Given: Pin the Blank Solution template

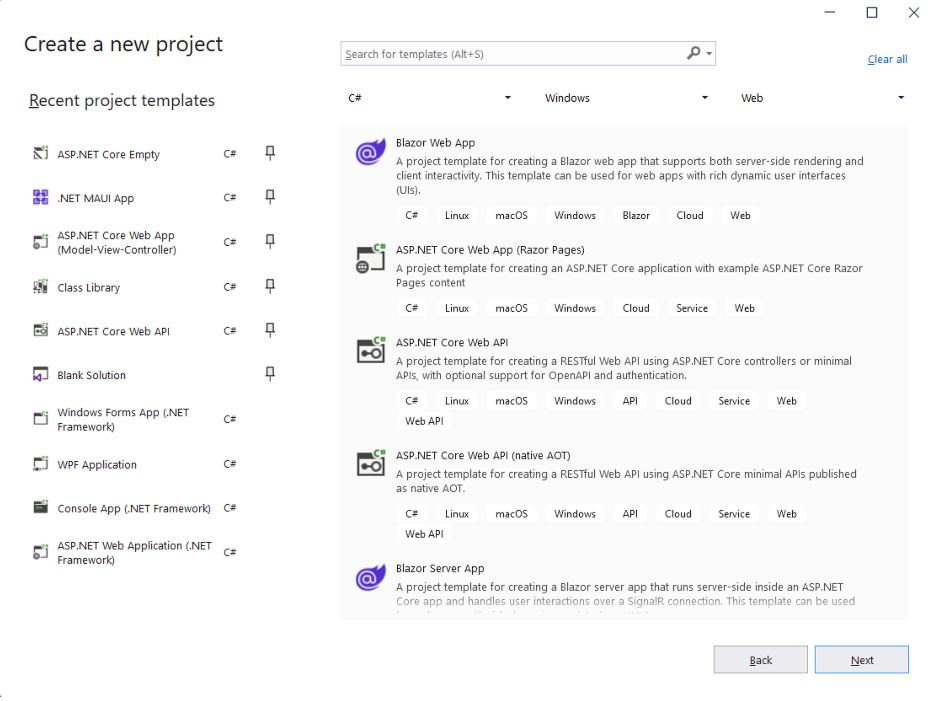Looking at the screenshot, I should tap(270, 374).
